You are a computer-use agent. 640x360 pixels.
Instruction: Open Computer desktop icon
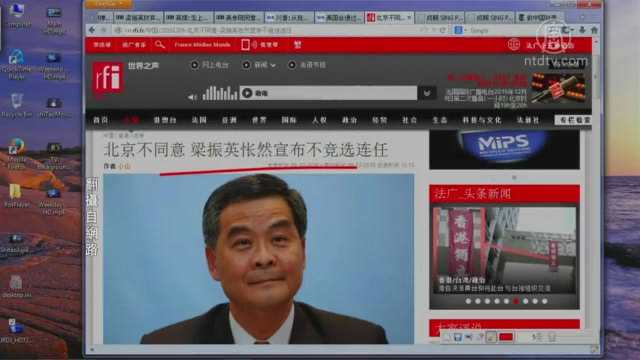pos(17,15)
